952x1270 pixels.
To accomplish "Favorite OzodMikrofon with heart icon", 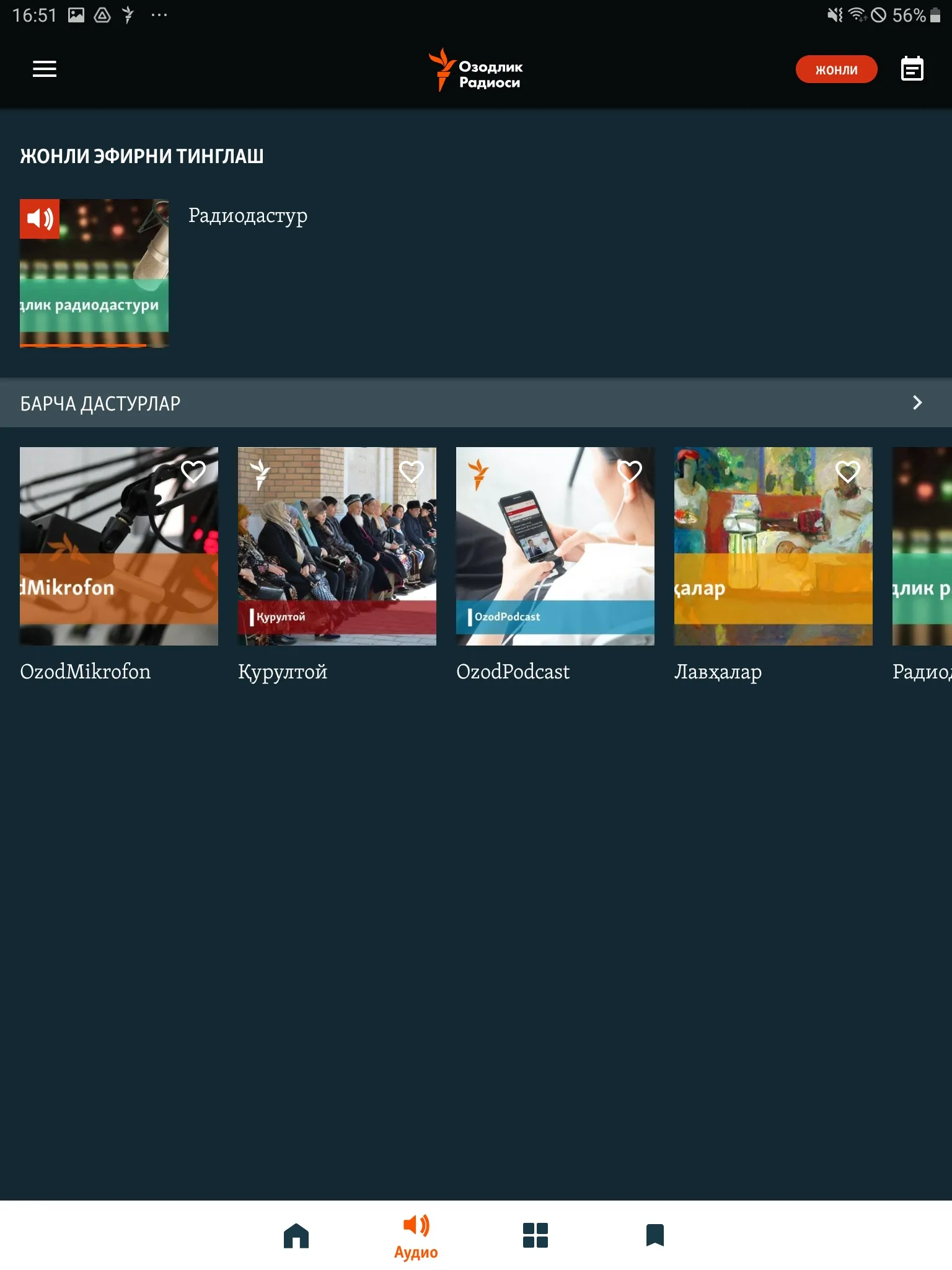I will [x=193, y=472].
